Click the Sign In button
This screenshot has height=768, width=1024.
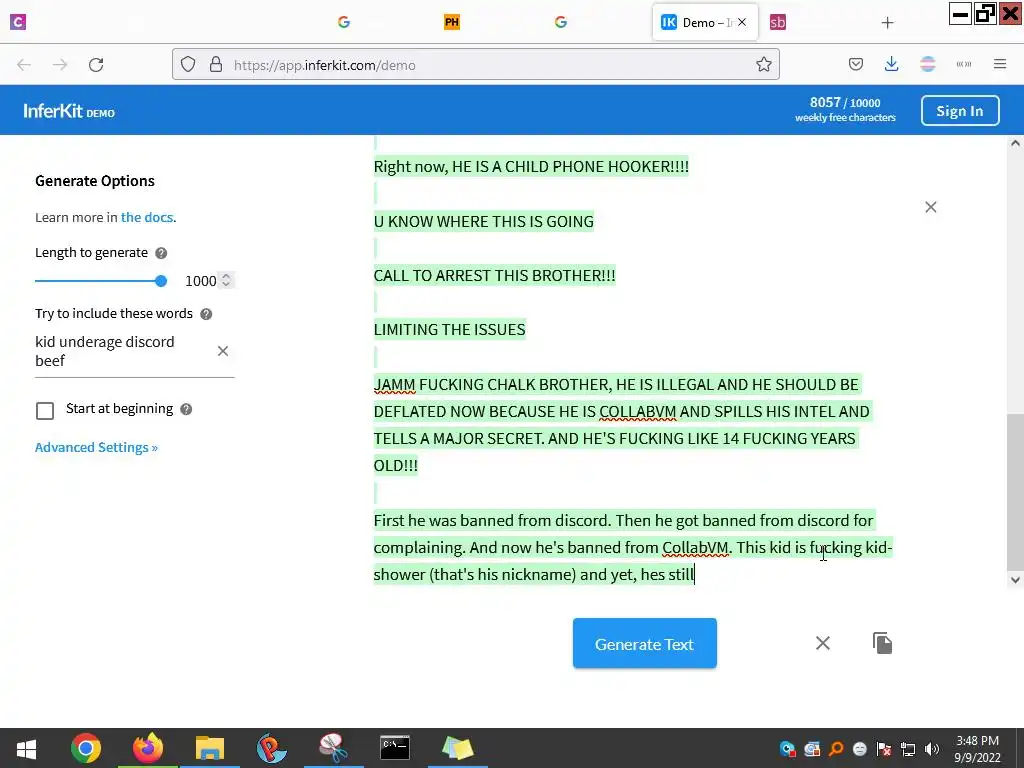point(960,110)
